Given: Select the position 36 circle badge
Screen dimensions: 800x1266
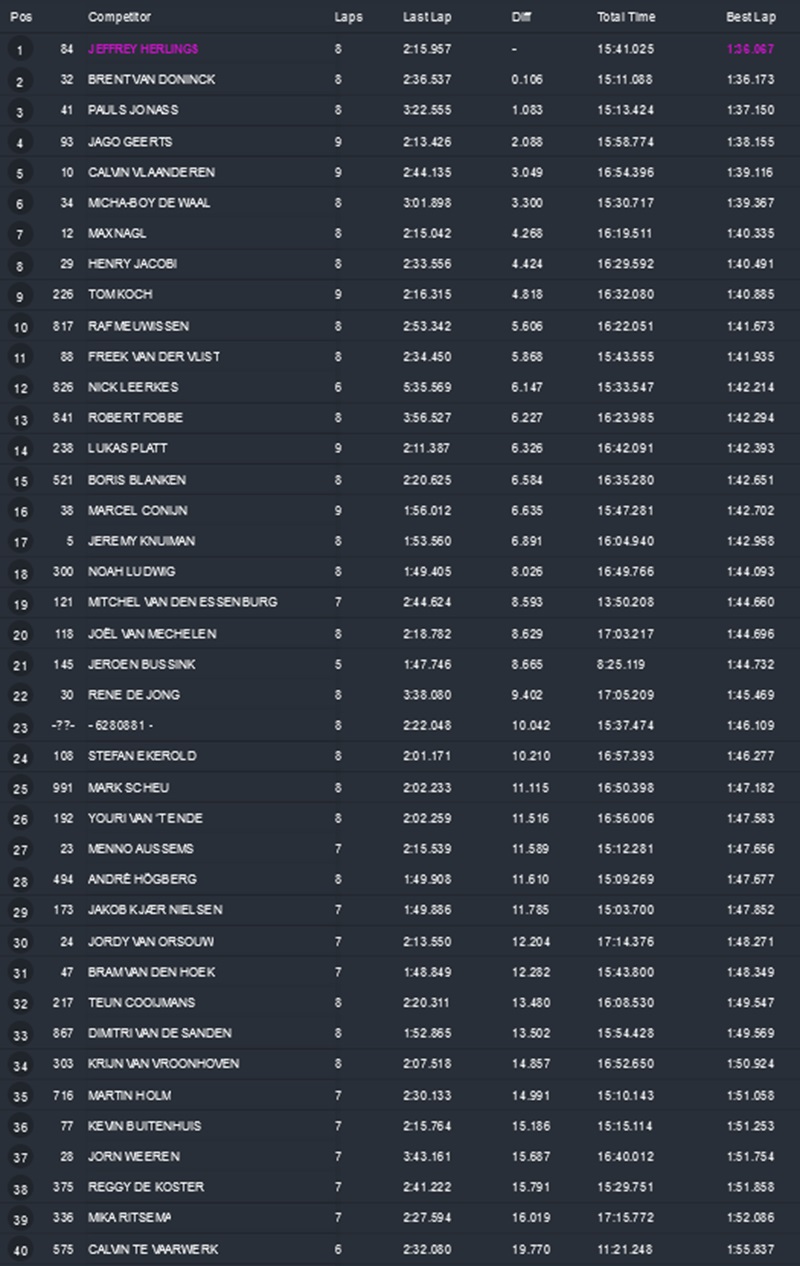Looking at the screenshot, I should tap(21, 1126).
